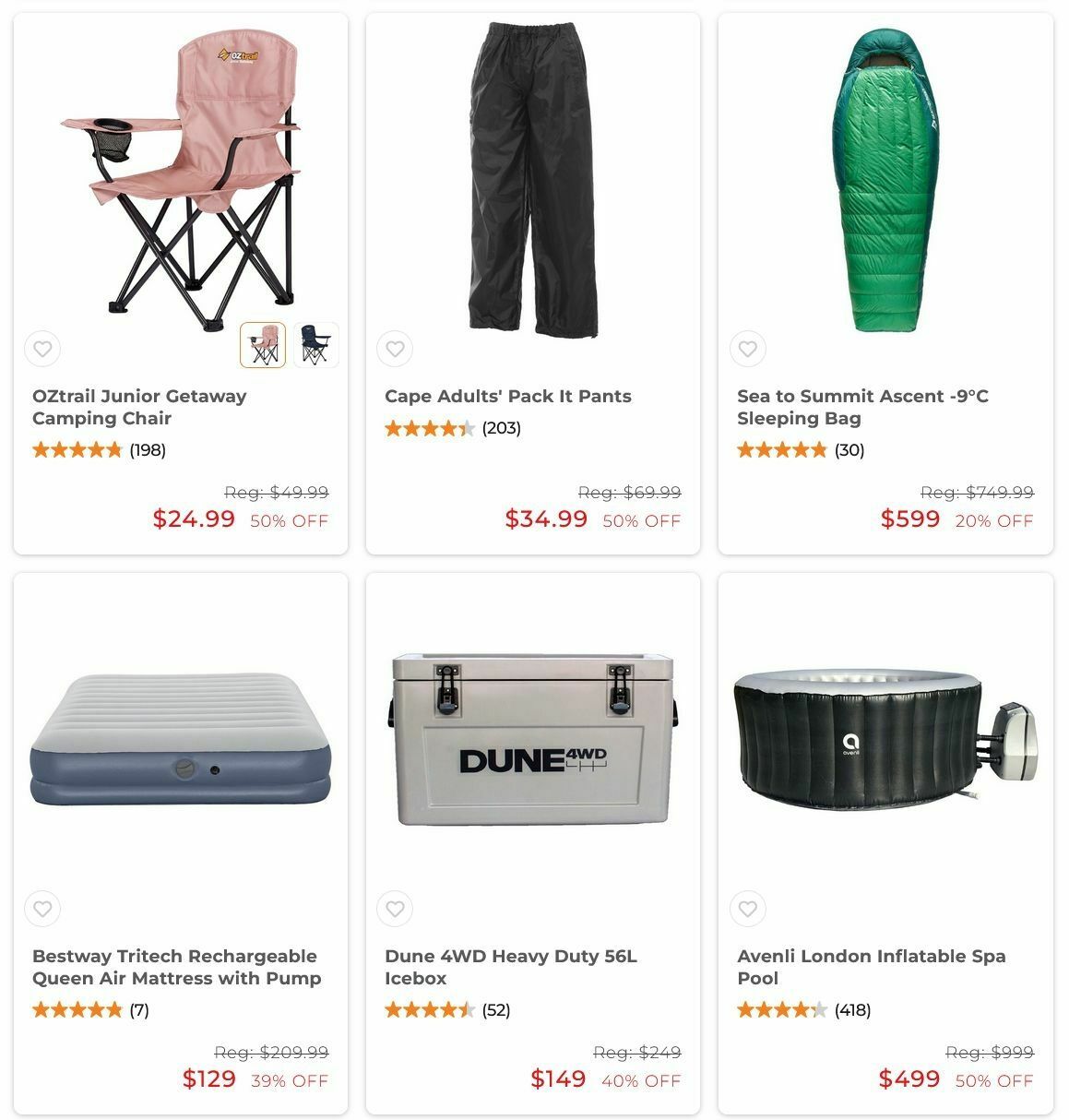This screenshot has width=1069, height=1120.
Task: Open Cape Adults' Pack It Pants link
Action: tap(508, 396)
